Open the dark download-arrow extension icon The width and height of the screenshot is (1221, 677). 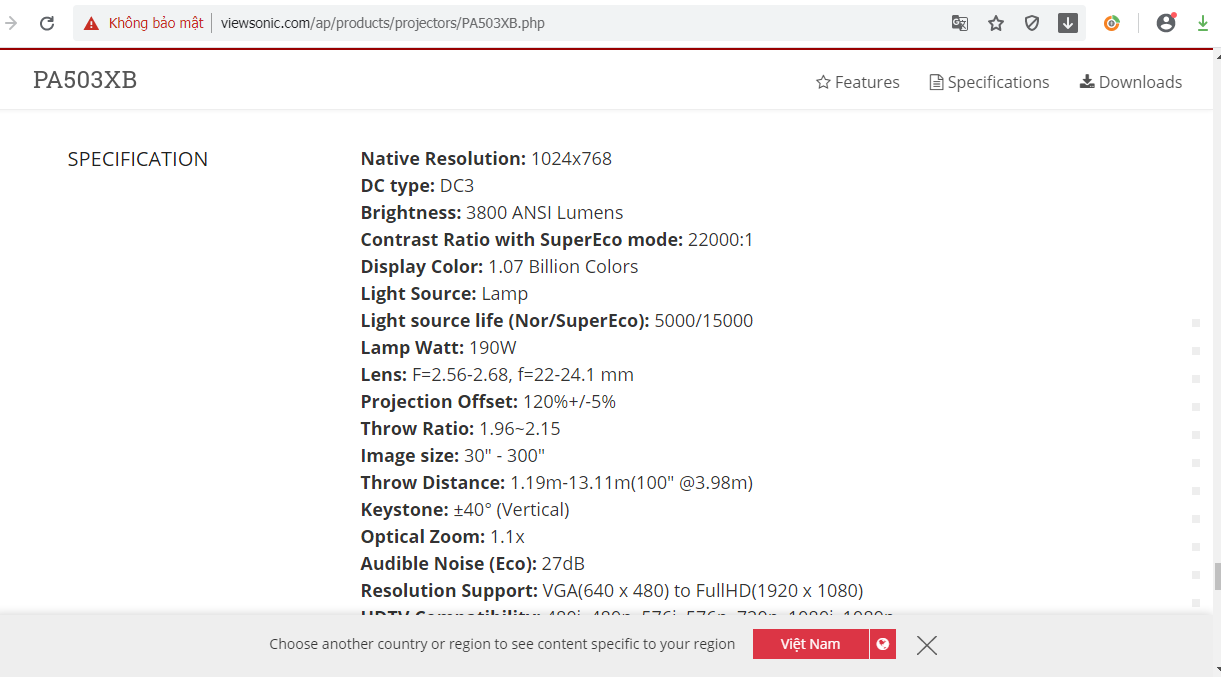point(1068,23)
